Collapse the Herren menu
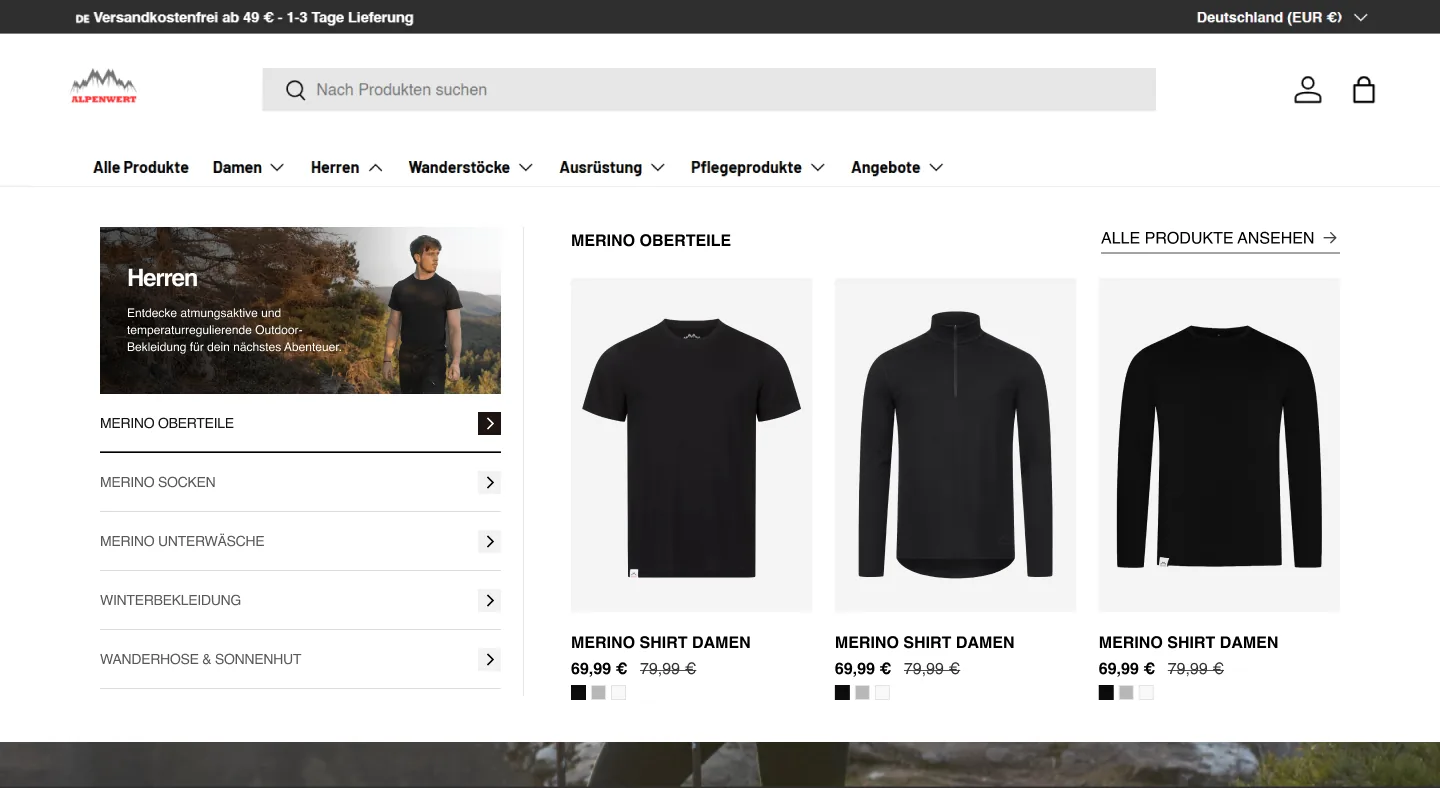The height and width of the screenshot is (788, 1440). [x=347, y=167]
